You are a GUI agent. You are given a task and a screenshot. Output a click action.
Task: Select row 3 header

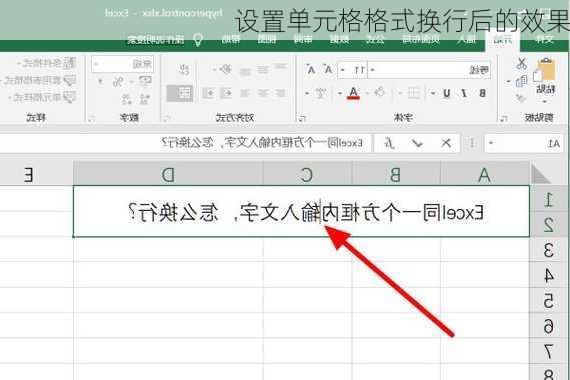tap(548, 250)
